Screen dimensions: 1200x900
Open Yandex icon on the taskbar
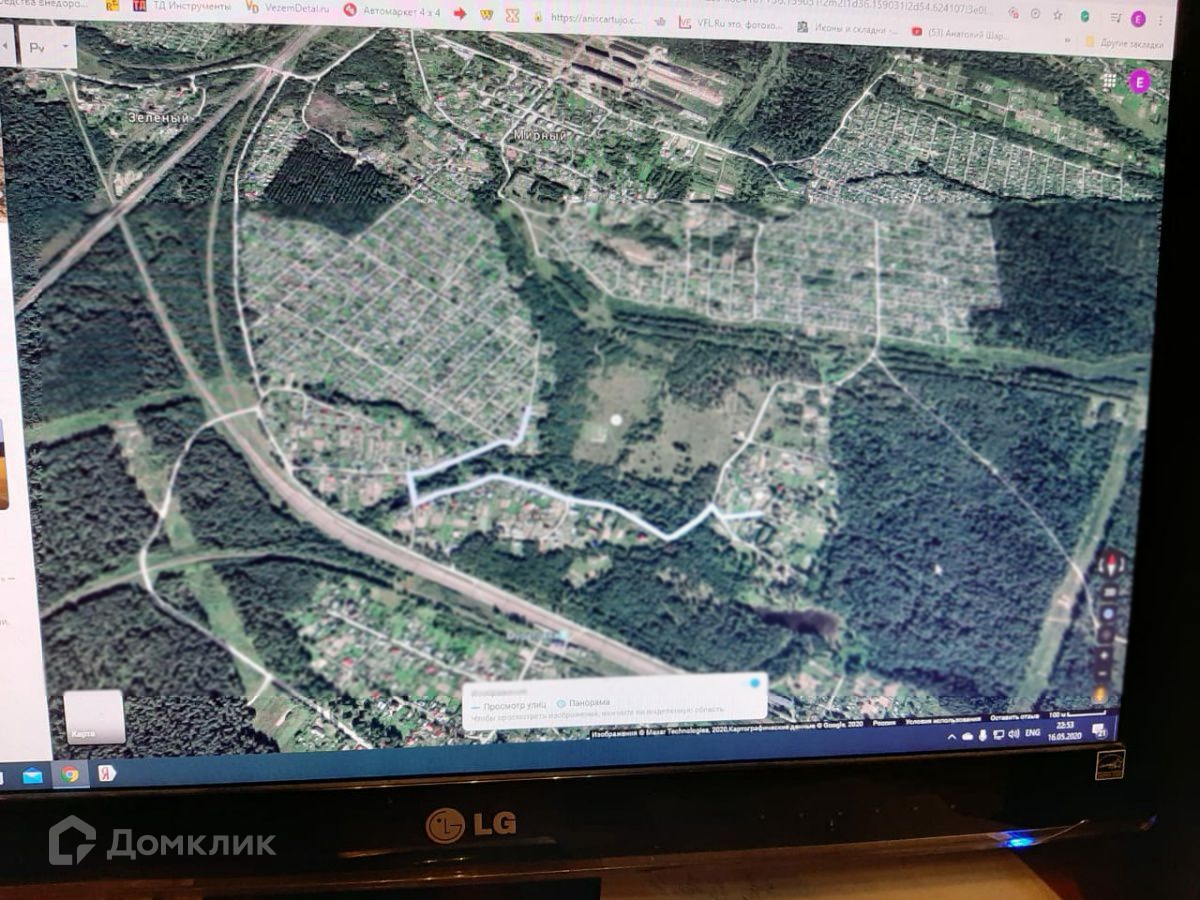click(106, 772)
